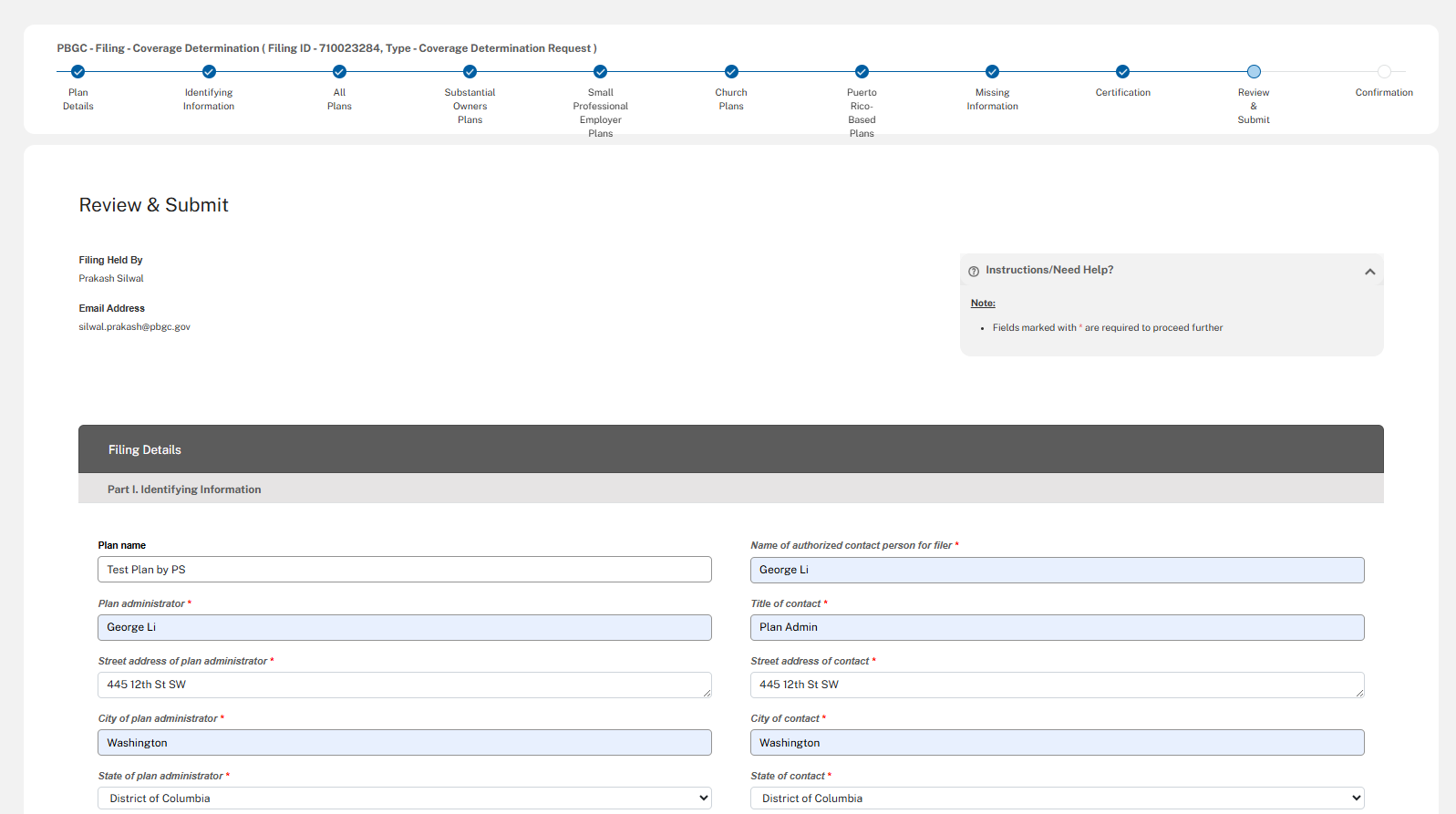
Task: Click the help question mark icon
Action: (974, 271)
